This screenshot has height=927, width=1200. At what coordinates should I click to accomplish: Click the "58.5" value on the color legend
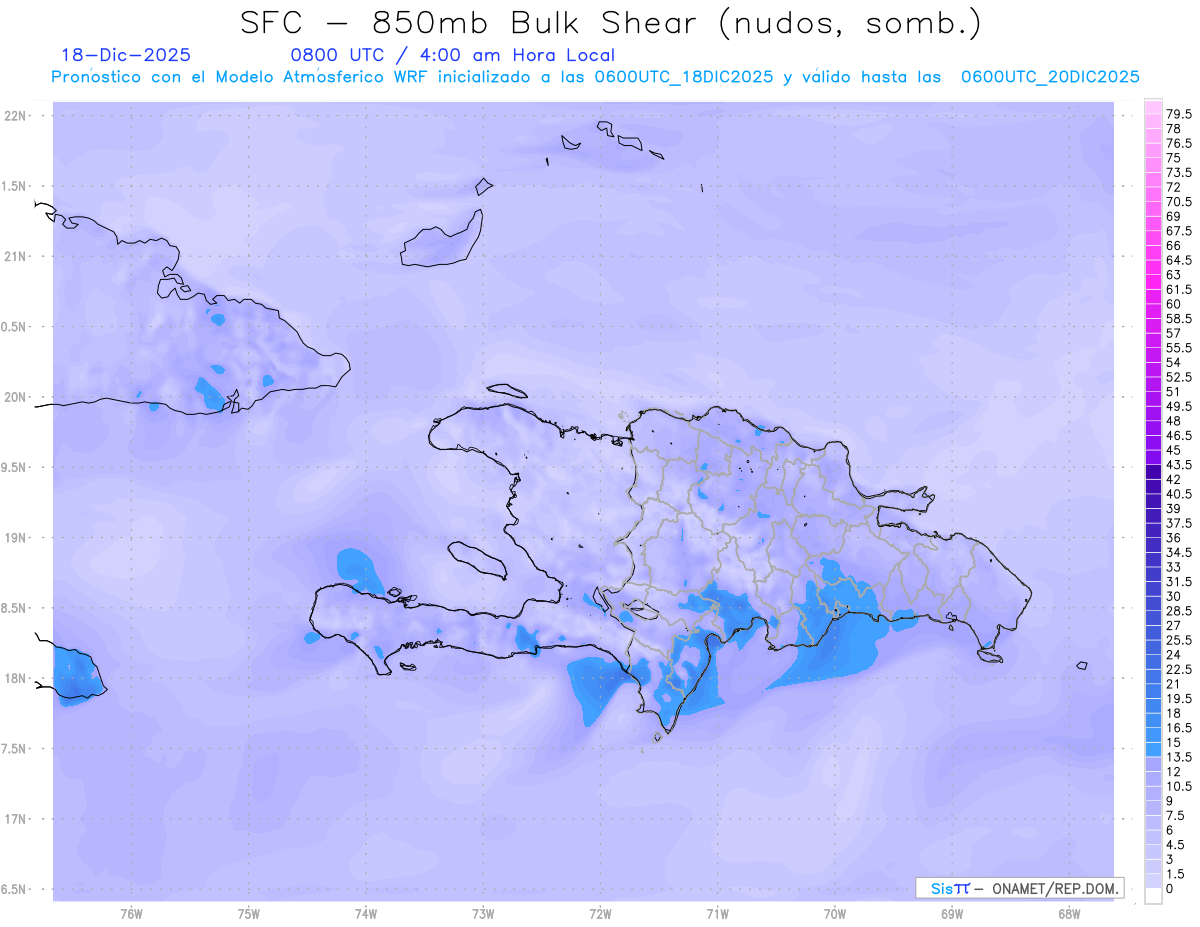[1178, 318]
